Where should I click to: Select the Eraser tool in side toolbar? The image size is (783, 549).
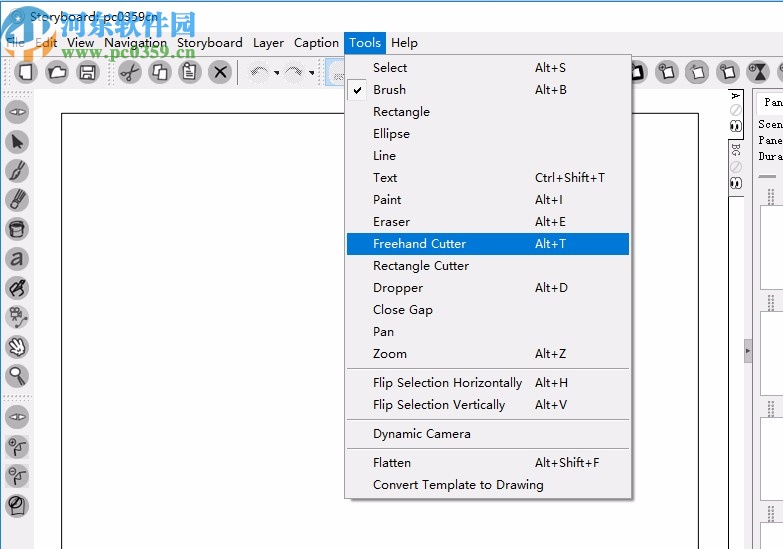(x=17, y=288)
